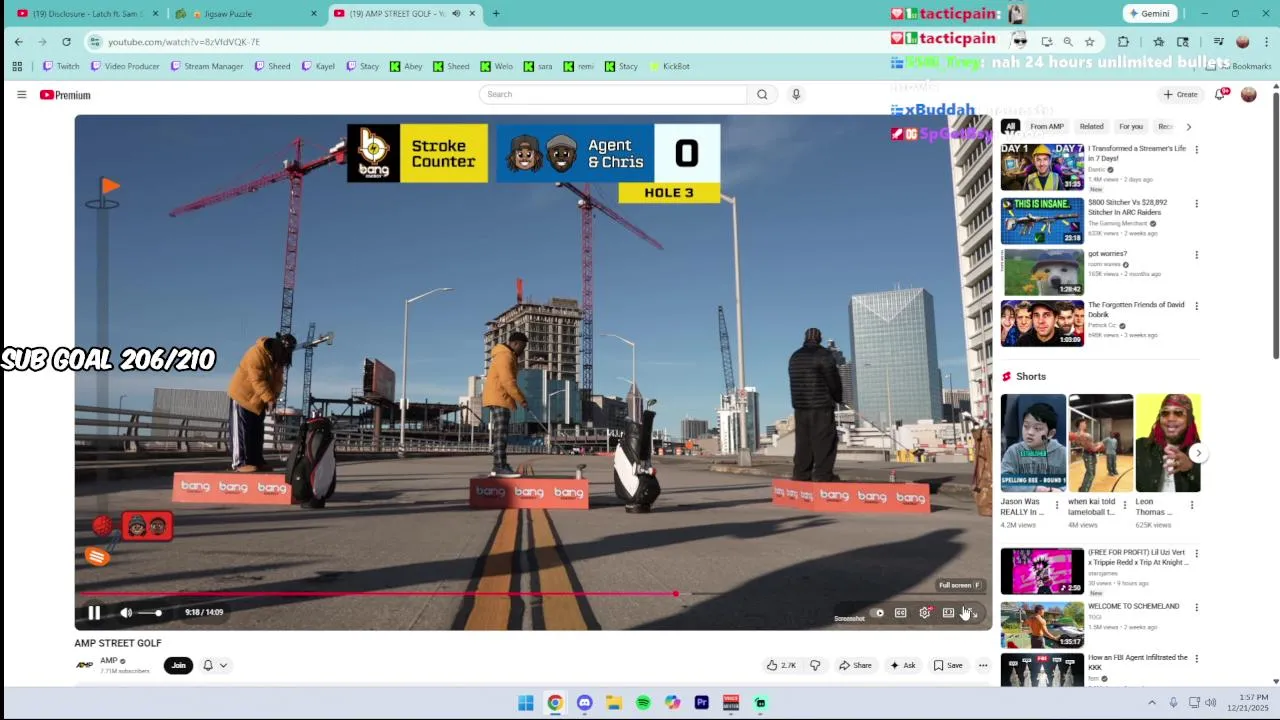This screenshot has height=720, width=1280.
Task: Reload the current page
Action: tap(66, 42)
